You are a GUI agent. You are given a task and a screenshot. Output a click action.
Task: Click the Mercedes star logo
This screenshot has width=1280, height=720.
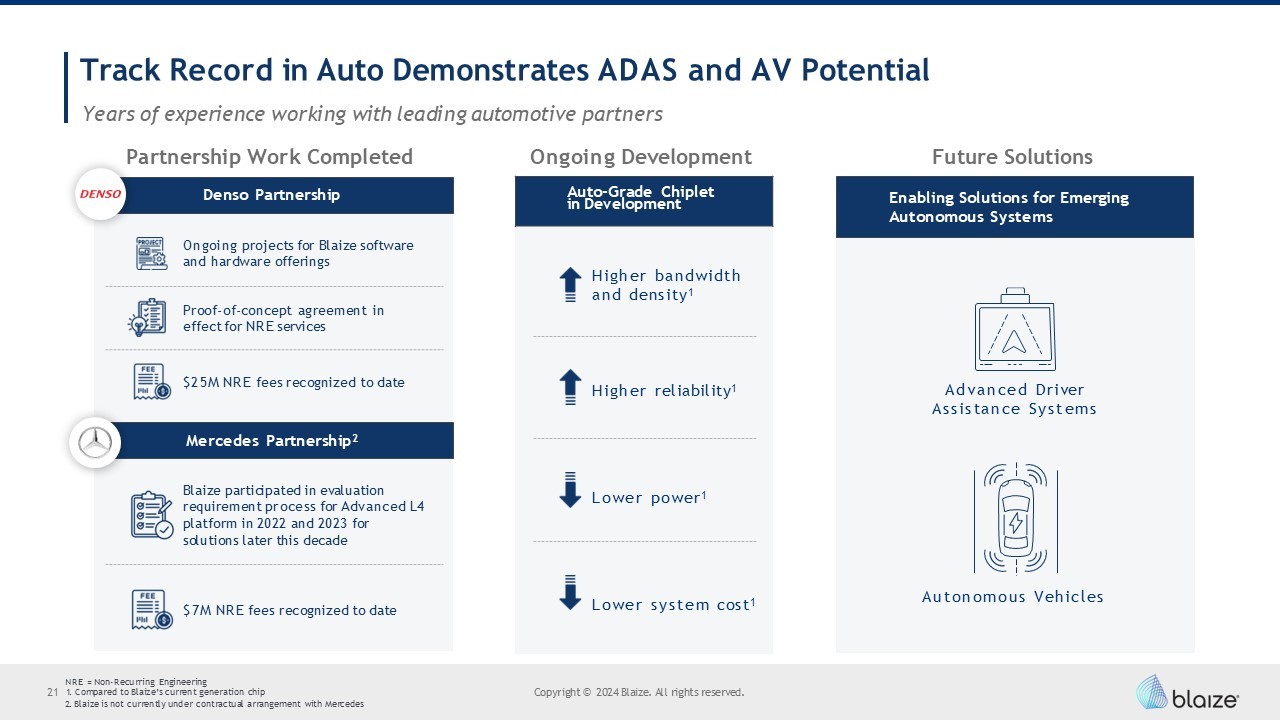click(x=95, y=442)
